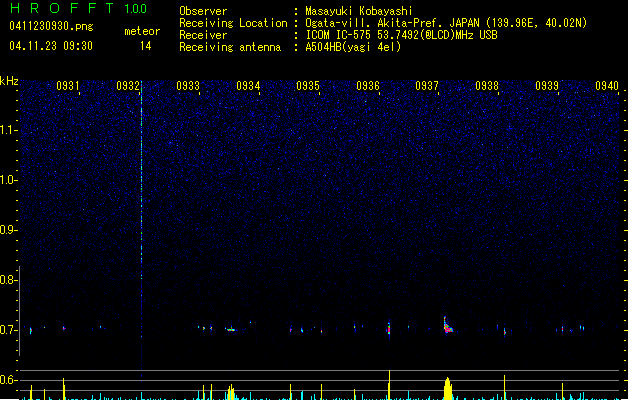Click the 0.7 kHz axis label
This screenshot has width=629, height=400.
(8, 330)
